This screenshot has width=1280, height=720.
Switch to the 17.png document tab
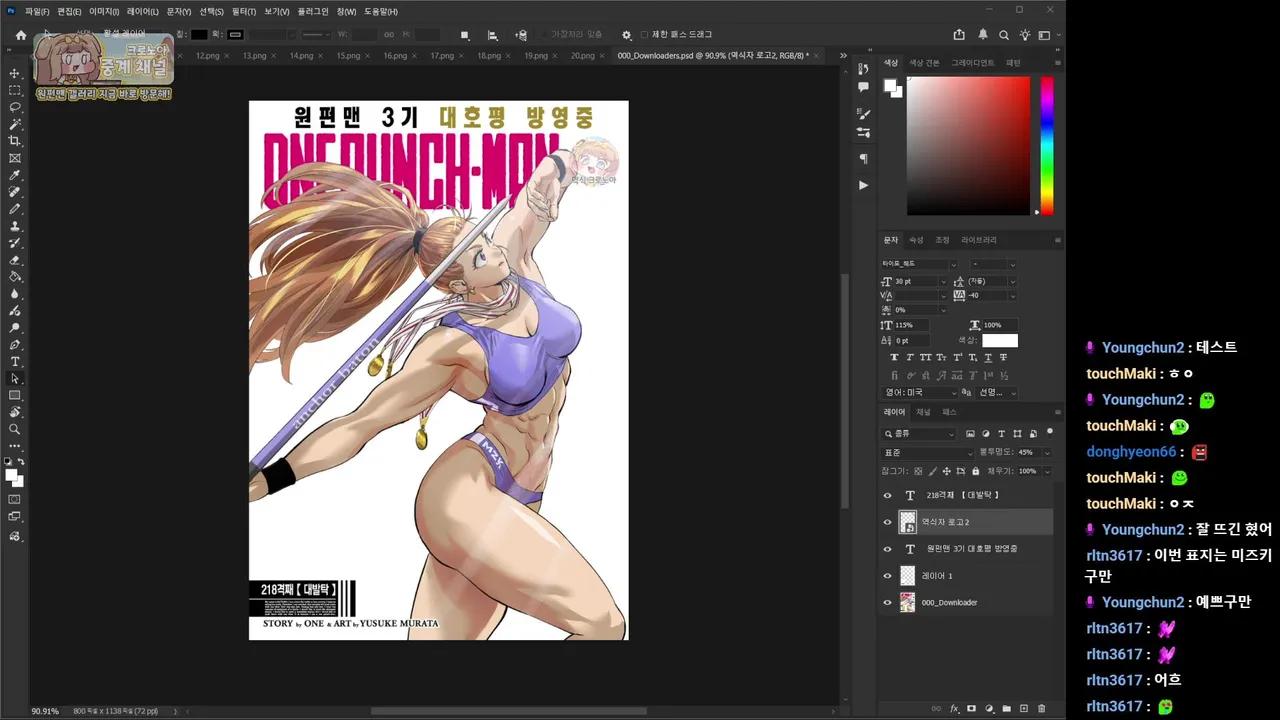[442, 56]
